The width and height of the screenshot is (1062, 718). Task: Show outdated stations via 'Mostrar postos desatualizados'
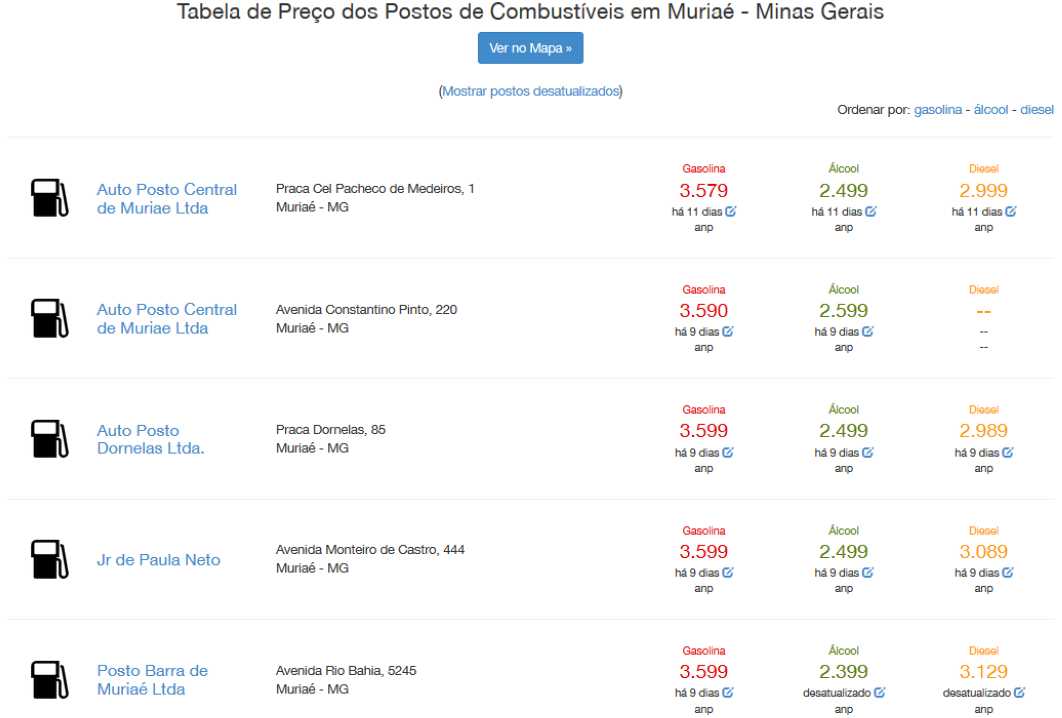click(530, 91)
